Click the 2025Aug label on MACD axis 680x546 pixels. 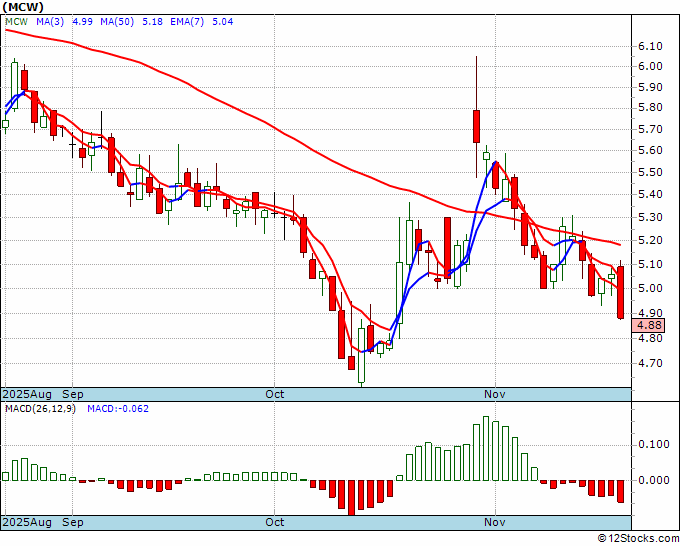coord(27,522)
